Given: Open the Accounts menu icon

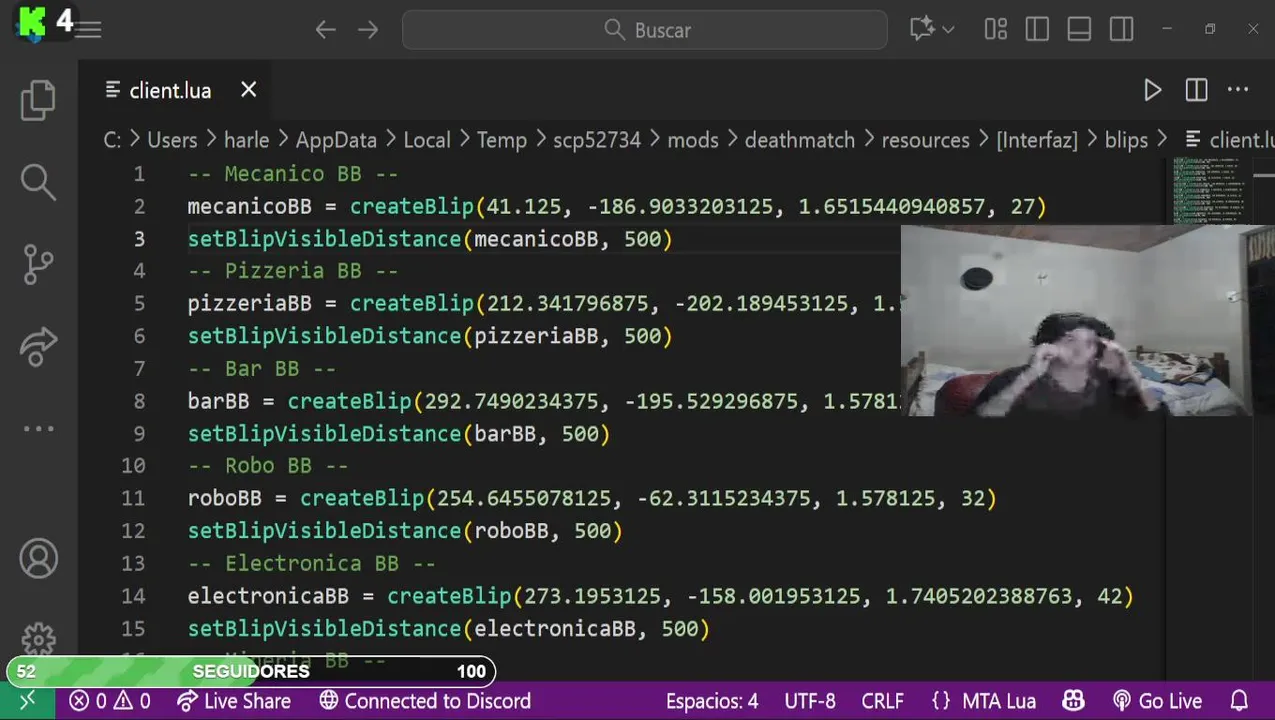Looking at the screenshot, I should 38,559.
